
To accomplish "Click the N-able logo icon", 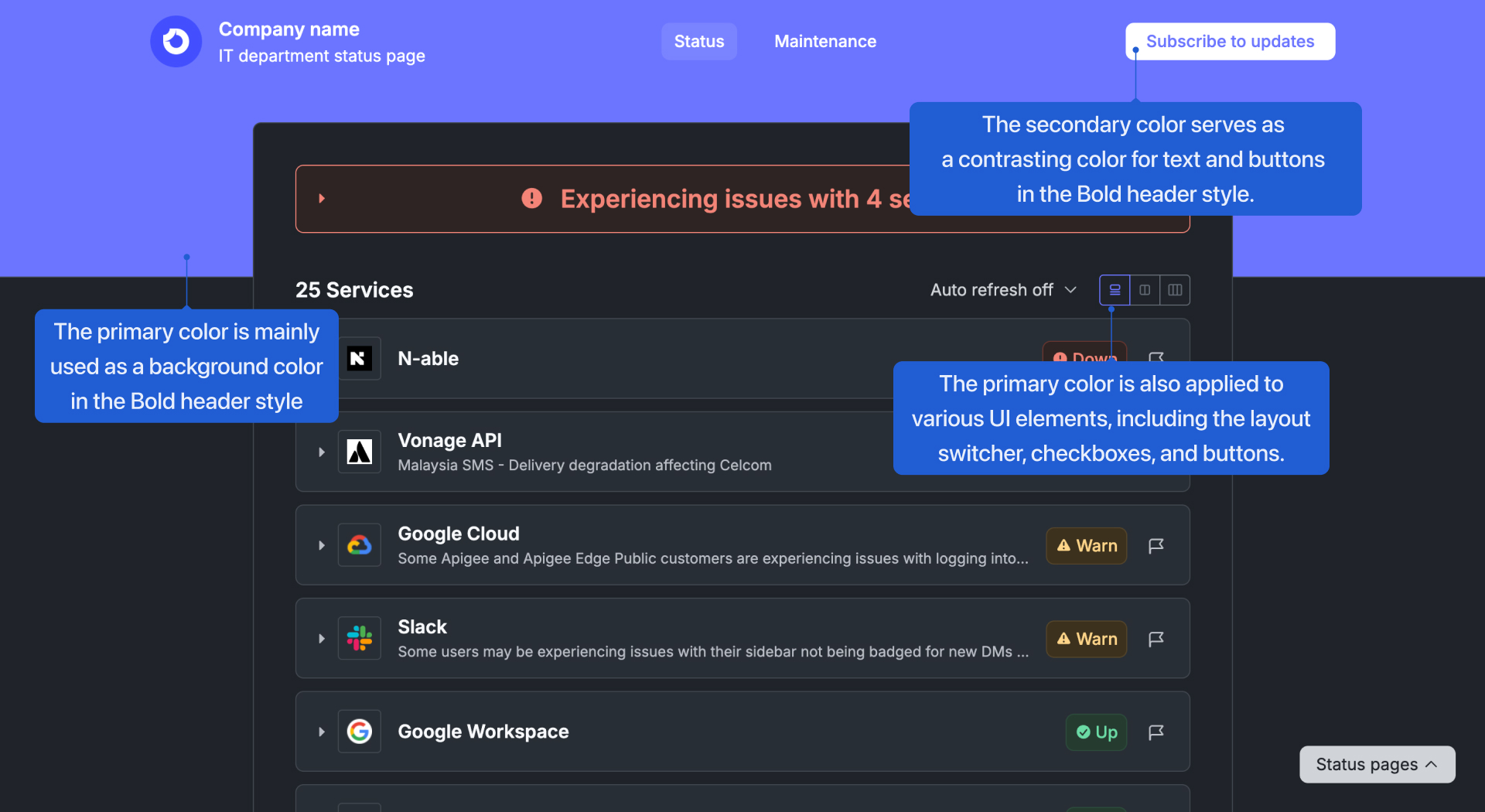I will (360, 358).
